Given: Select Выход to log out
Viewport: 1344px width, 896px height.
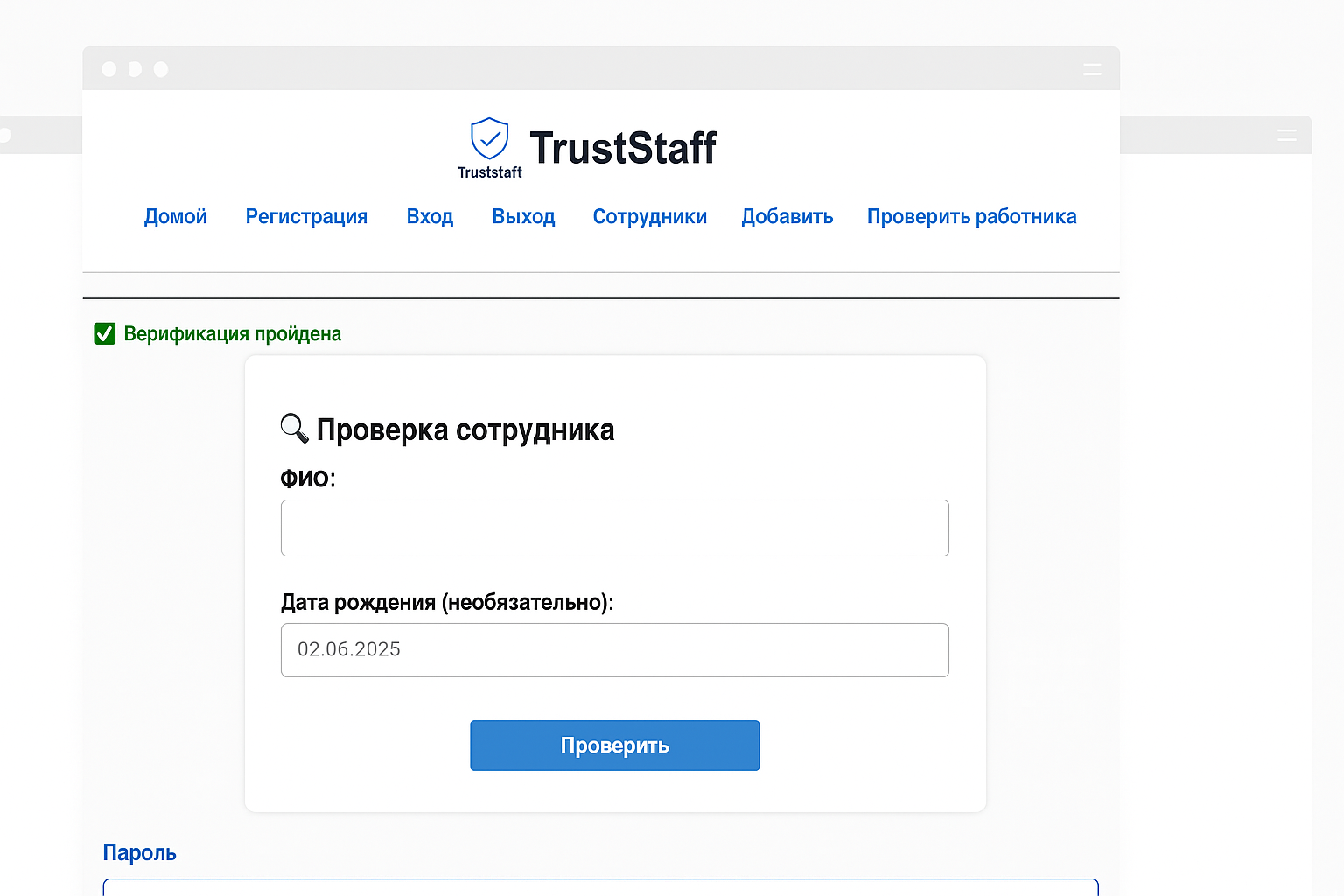Looking at the screenshot, I should point(523,216).
